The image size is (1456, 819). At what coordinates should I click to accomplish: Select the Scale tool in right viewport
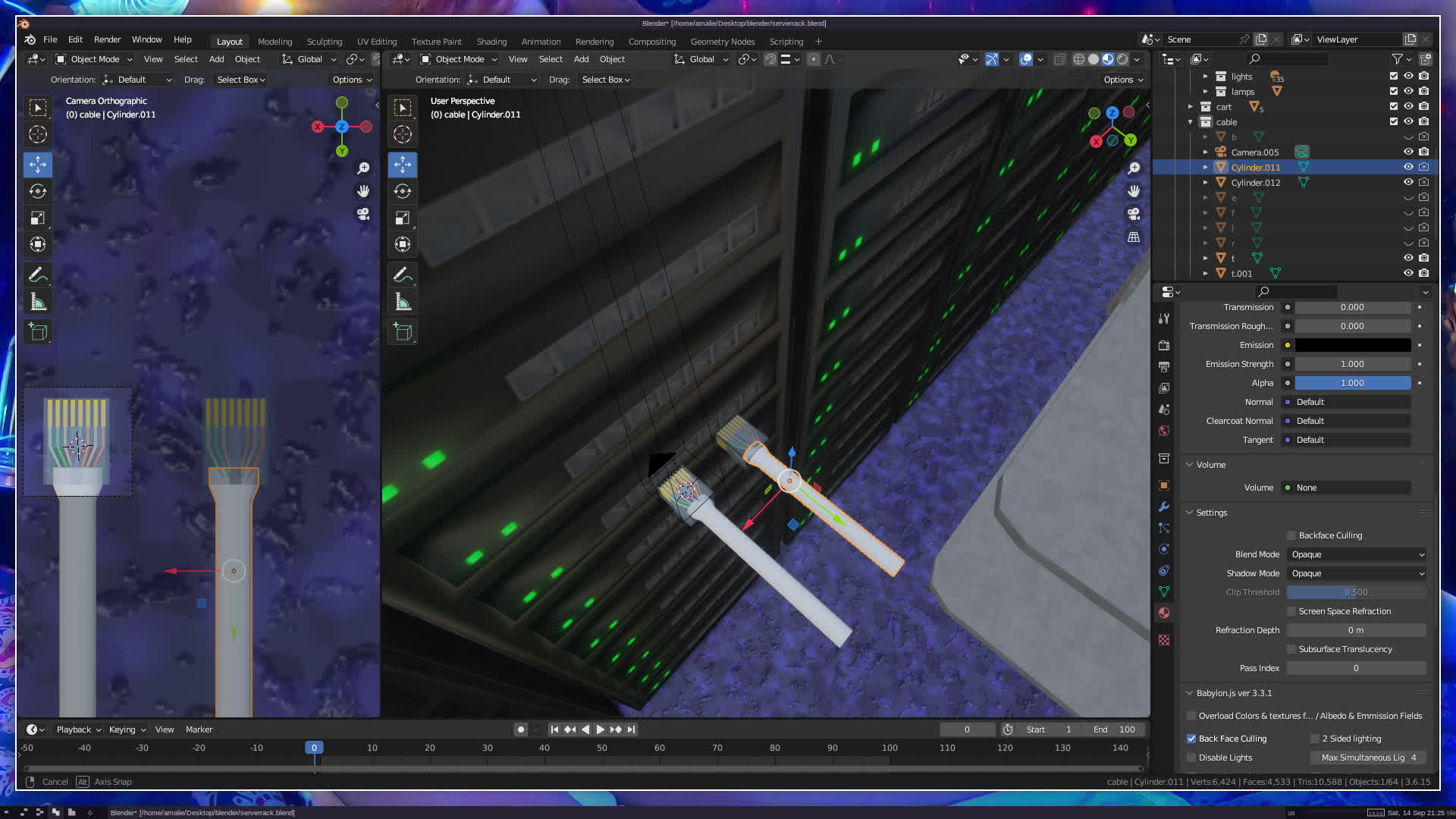pyautogui.click(x=403, y=218)
